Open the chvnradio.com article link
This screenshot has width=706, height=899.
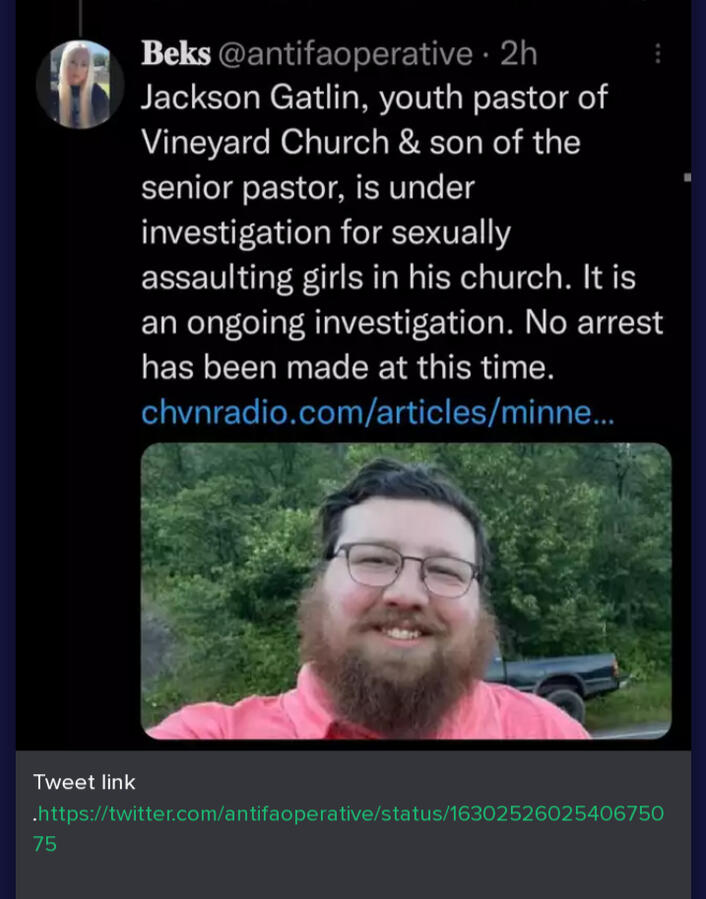pos(377,412)
